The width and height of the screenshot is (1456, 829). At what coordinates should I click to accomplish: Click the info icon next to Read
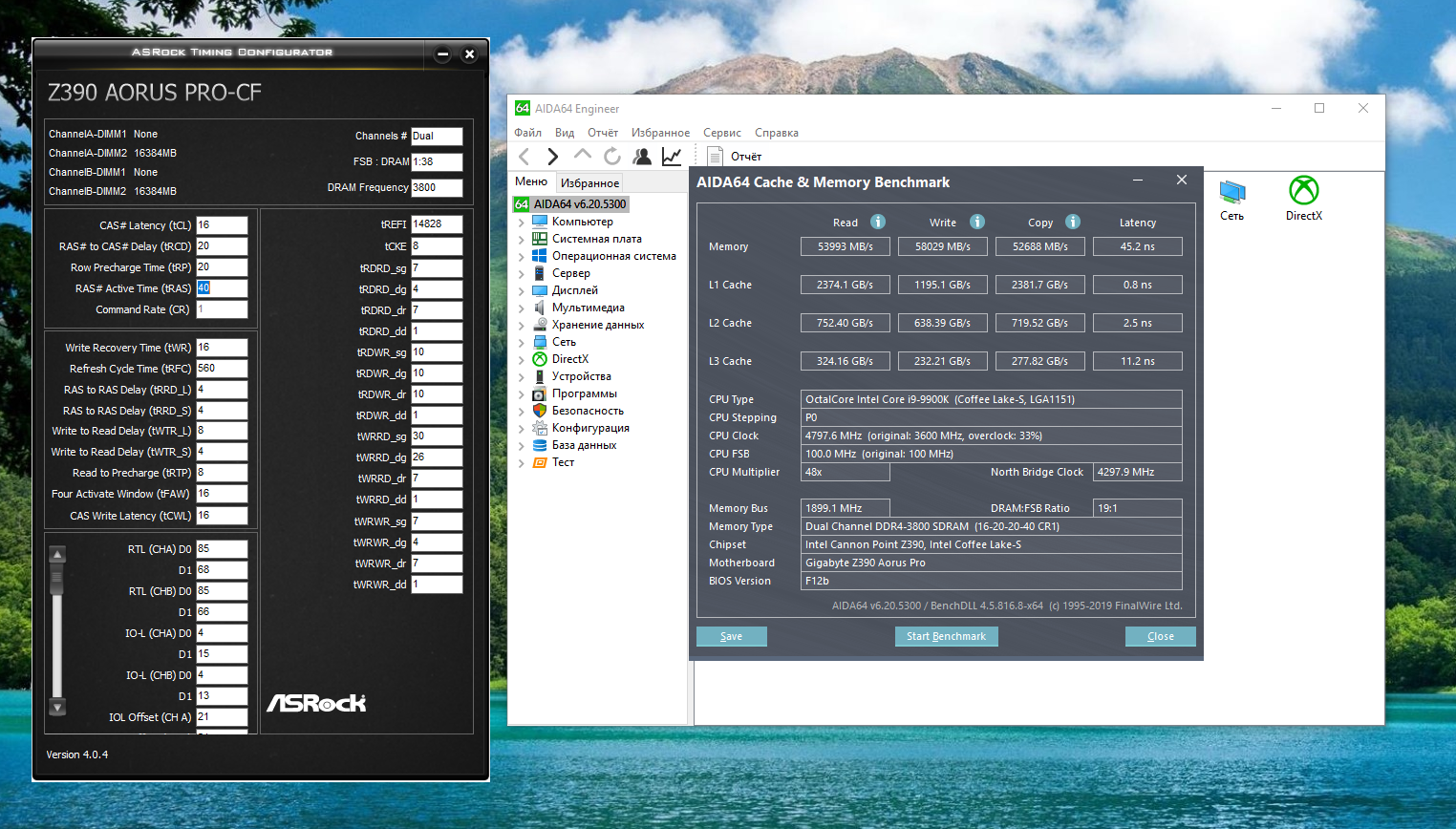(x=877, y=222)
